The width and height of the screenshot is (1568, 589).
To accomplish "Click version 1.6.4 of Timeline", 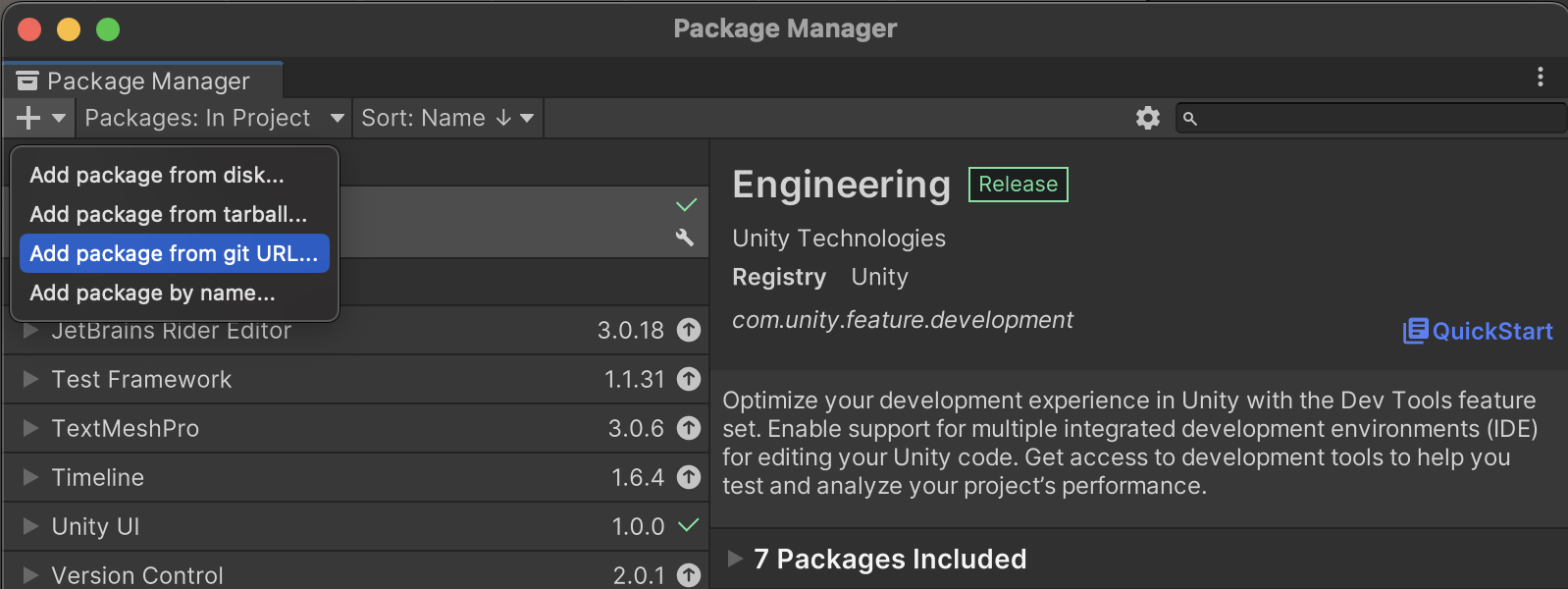I will (638, 477).
